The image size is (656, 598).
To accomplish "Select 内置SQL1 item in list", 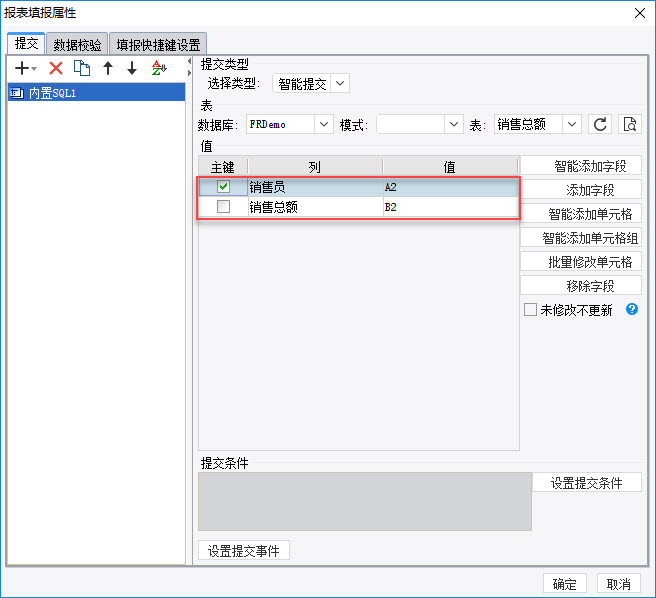I will (96, 92).
